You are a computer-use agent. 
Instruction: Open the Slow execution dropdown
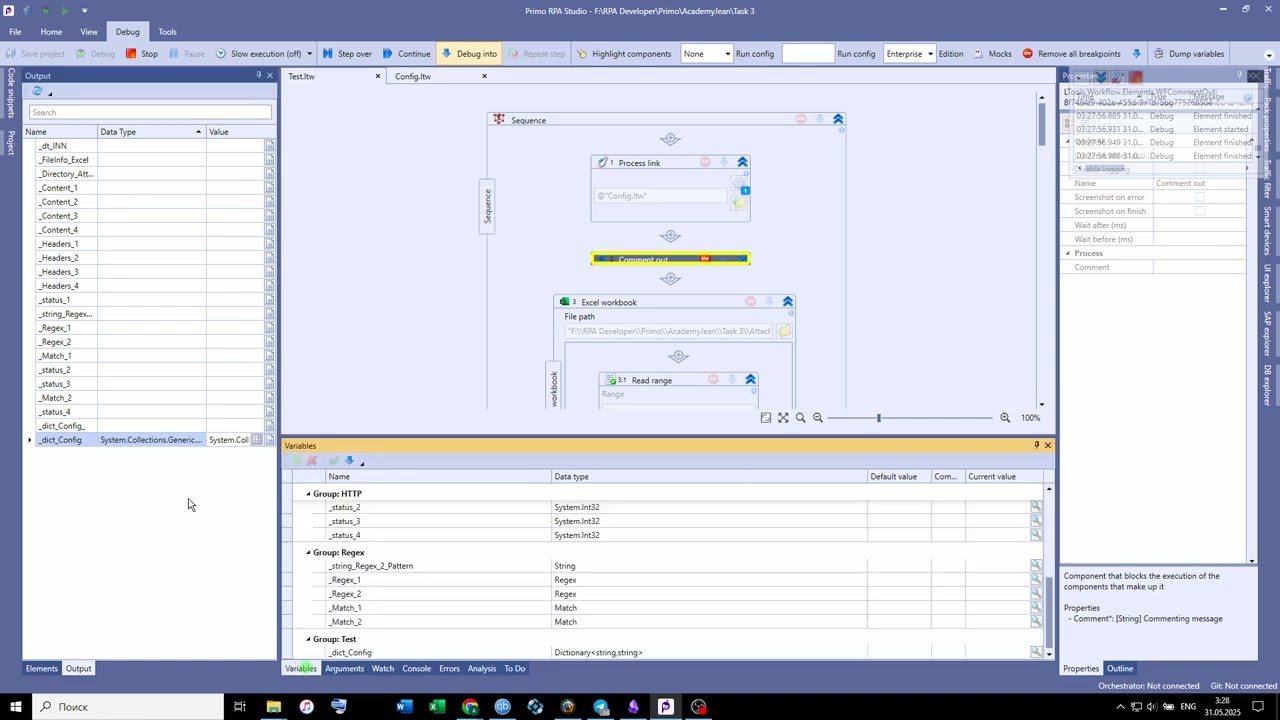[309, 54]
